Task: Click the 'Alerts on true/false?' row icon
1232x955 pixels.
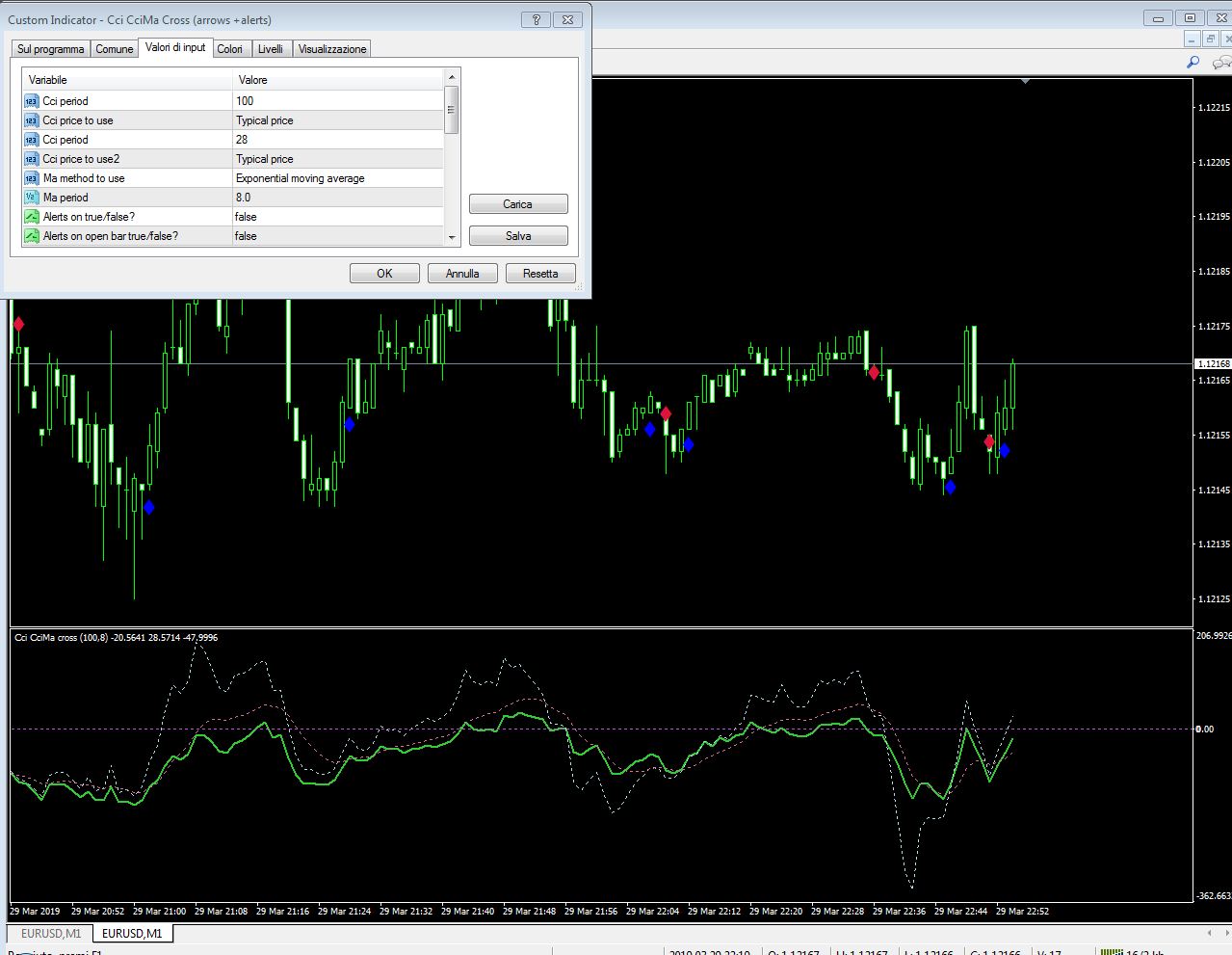Action: click(x=32, y=217)
